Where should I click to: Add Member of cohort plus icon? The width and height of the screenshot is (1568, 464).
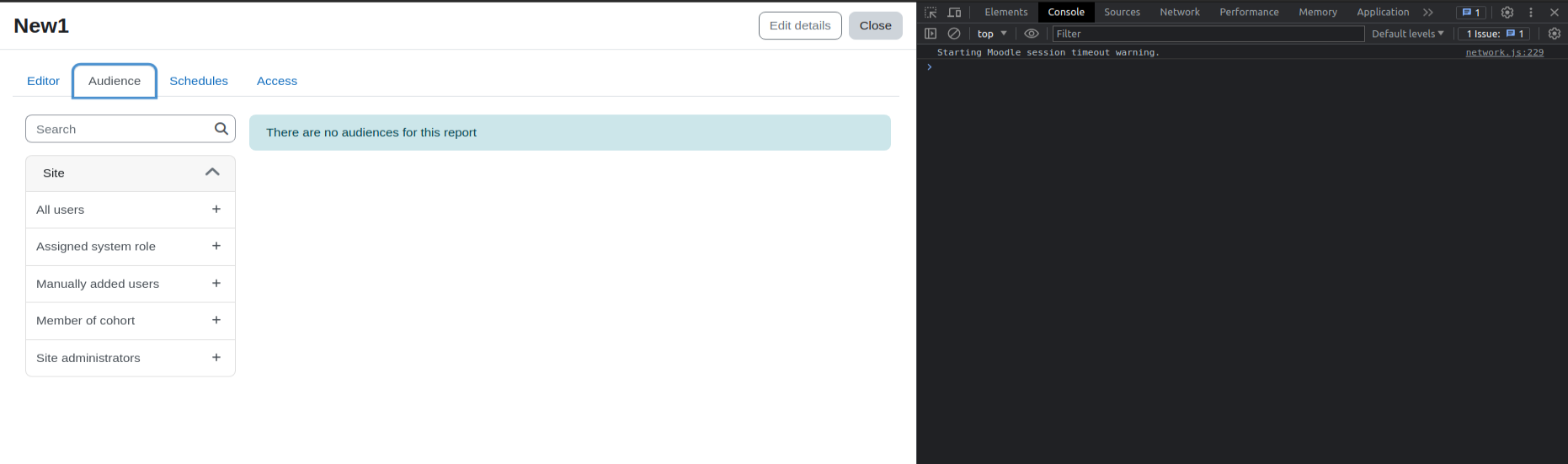click(x=216, y=320)
